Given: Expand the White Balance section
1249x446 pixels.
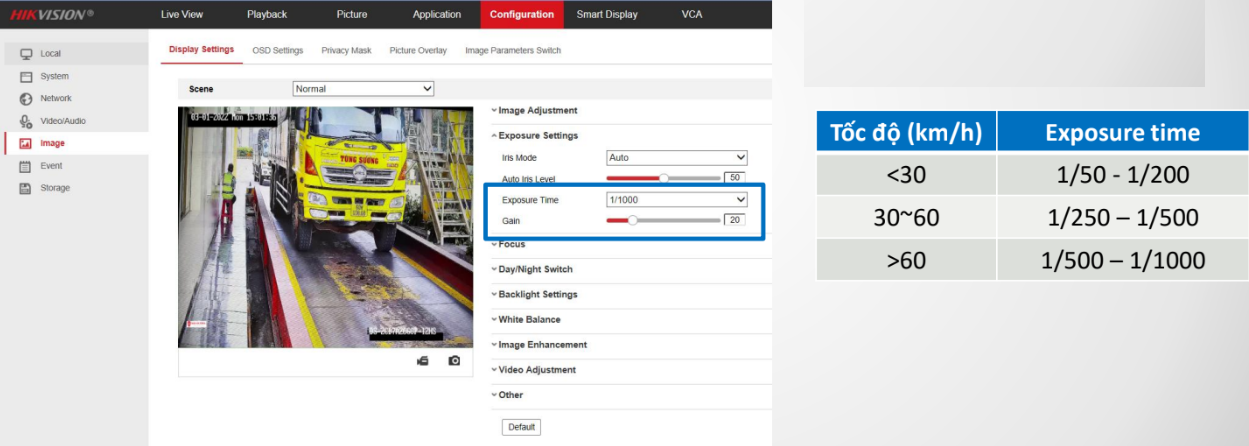Looking at the screenshot, I should [529, 320].
